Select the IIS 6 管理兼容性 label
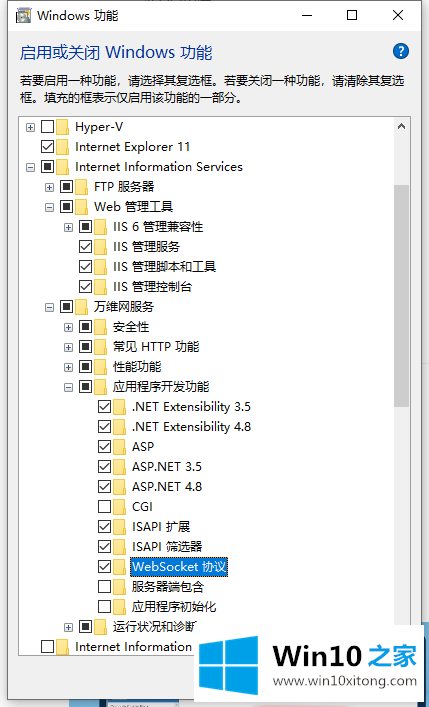The height and width of the screenshot is (707, 429). [158, 226]
